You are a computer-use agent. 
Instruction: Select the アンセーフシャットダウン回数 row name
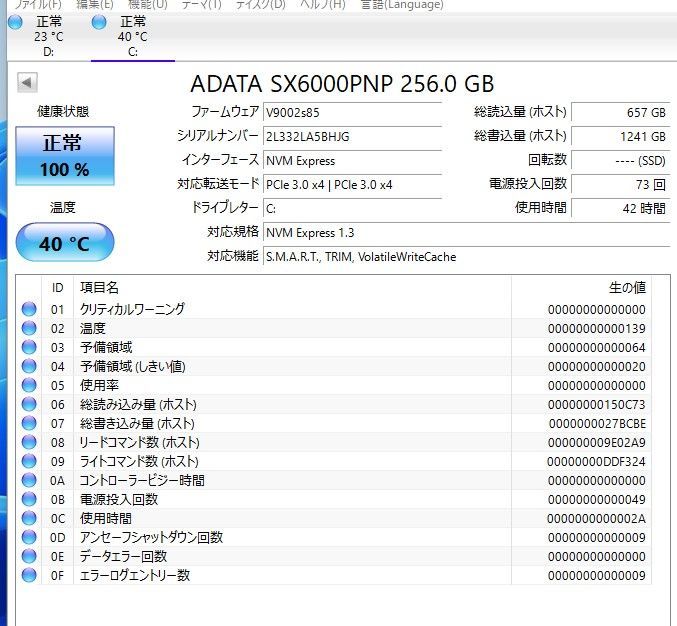tap(152, 537)
